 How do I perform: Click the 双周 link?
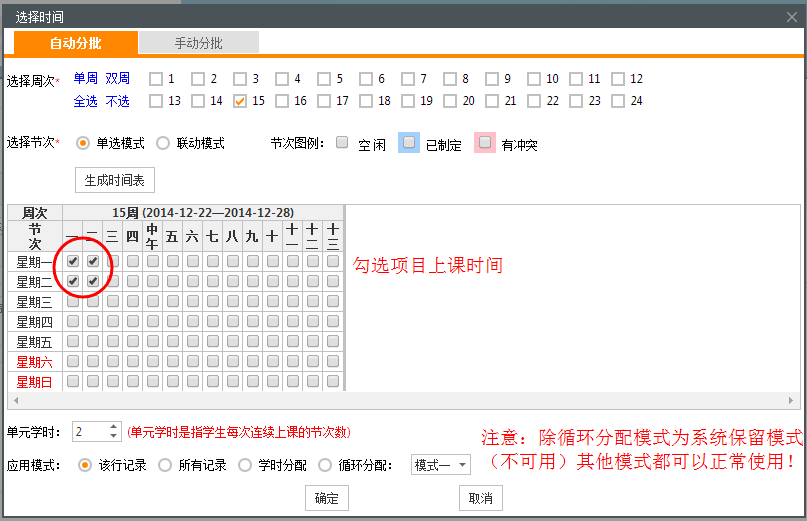118,78
